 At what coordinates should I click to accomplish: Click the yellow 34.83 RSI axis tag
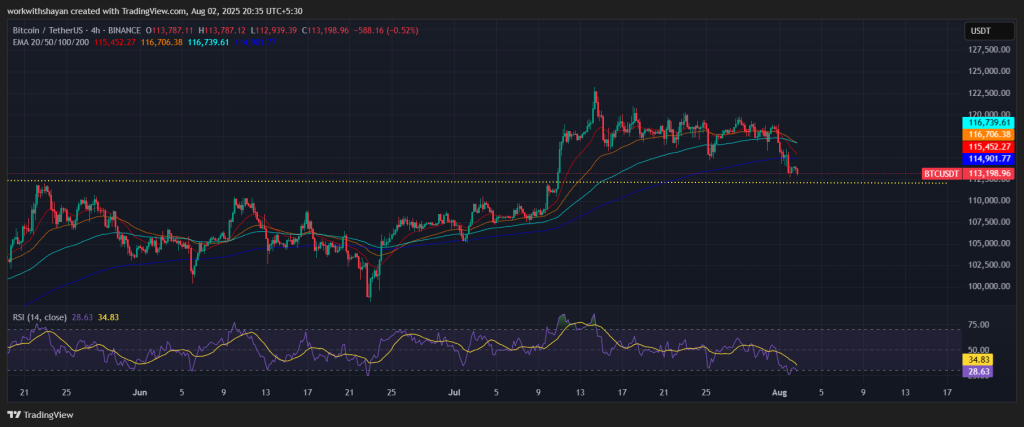point(978,360)
